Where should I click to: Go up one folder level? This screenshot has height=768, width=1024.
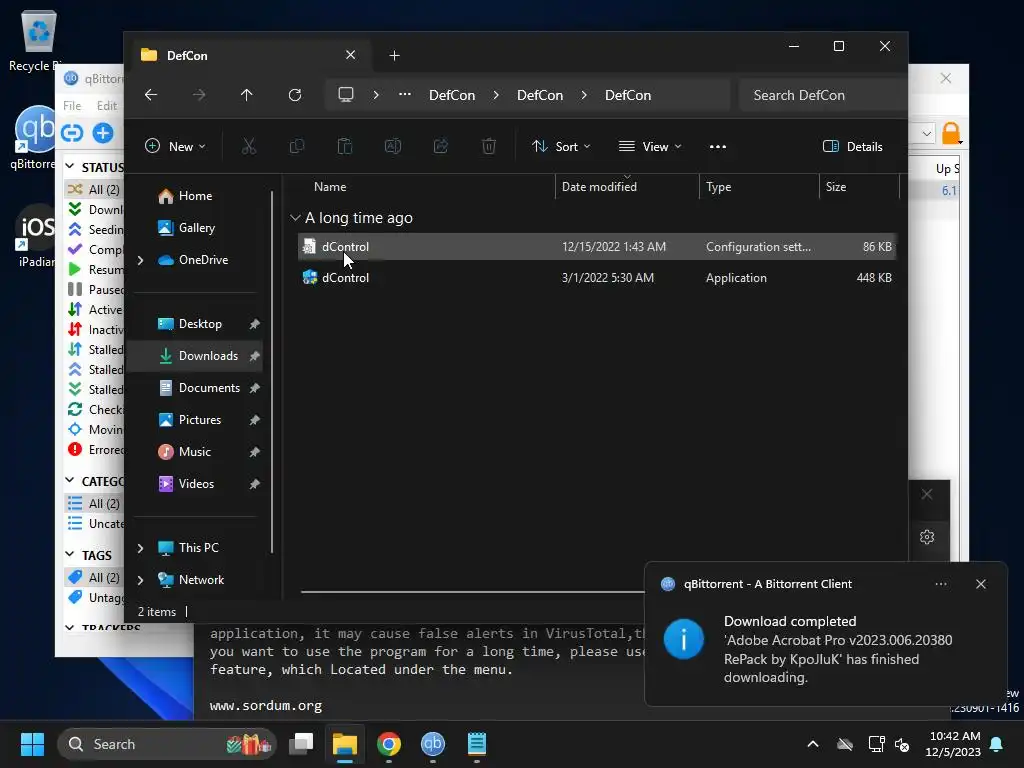(246, 95)
